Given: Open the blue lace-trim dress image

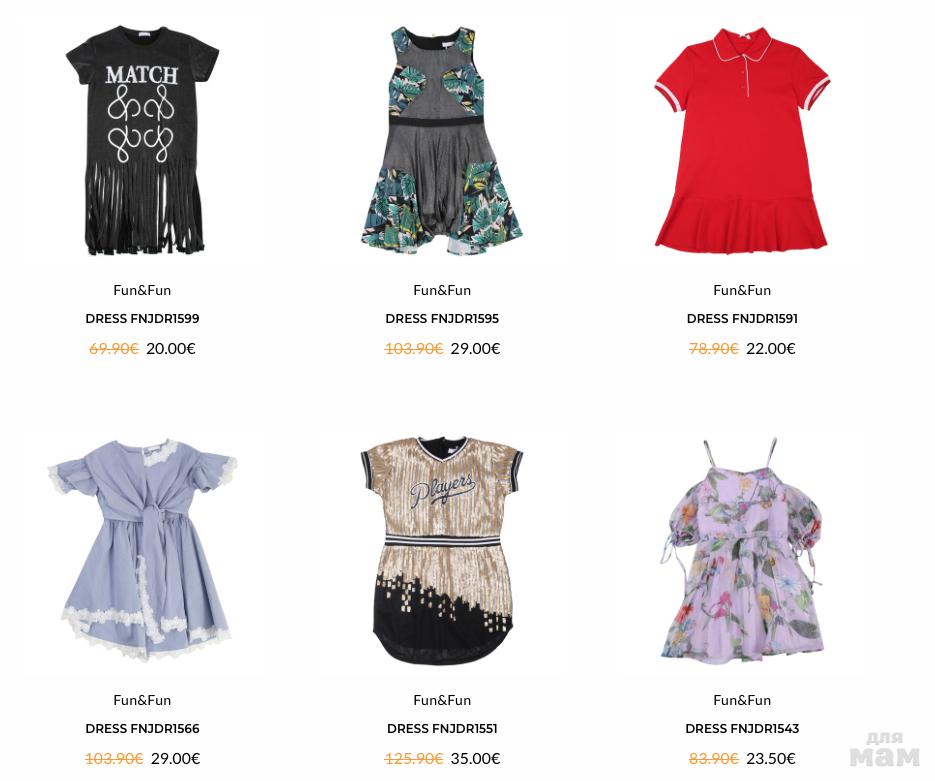Looking at the screenshot, I should 142,550.
